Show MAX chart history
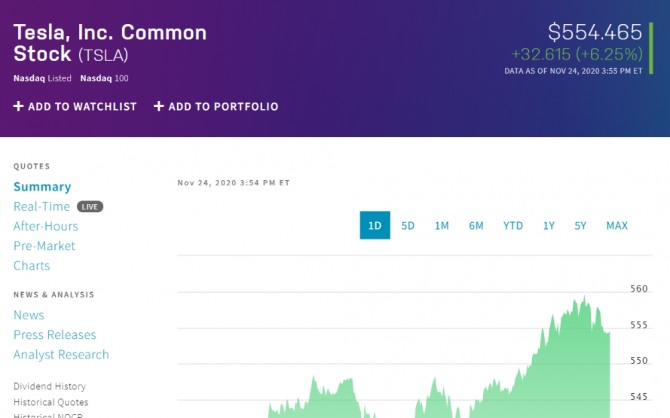Image resolution: width=670 pixels, height=418 pixels. [617, 226]
